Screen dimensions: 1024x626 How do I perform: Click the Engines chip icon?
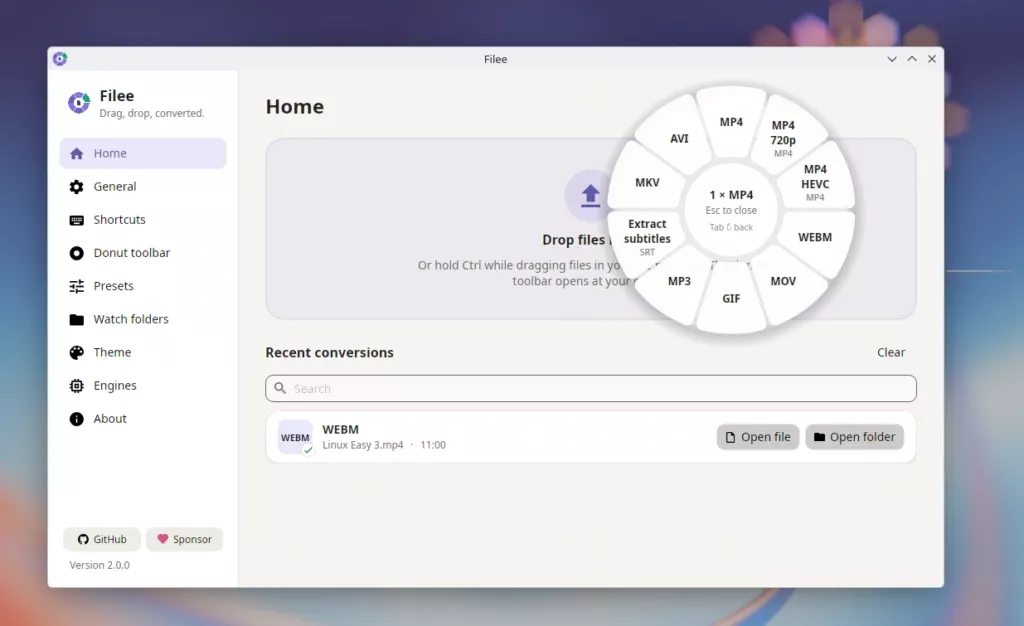click(x=76, y=386)
